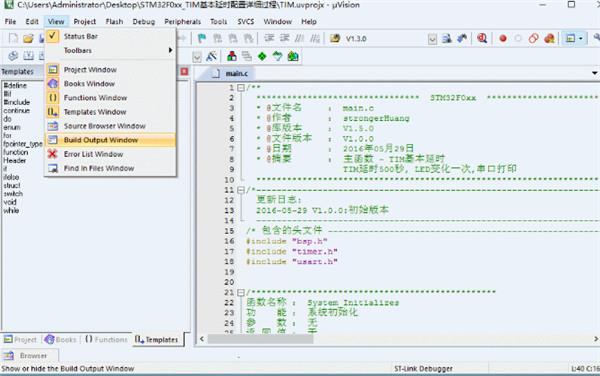Image resolution: width=600 pixels, height=376 pixels.
Task: Click the Build Output Window icon in View menu
Action: pyautogui.click(x=52, y=140)
